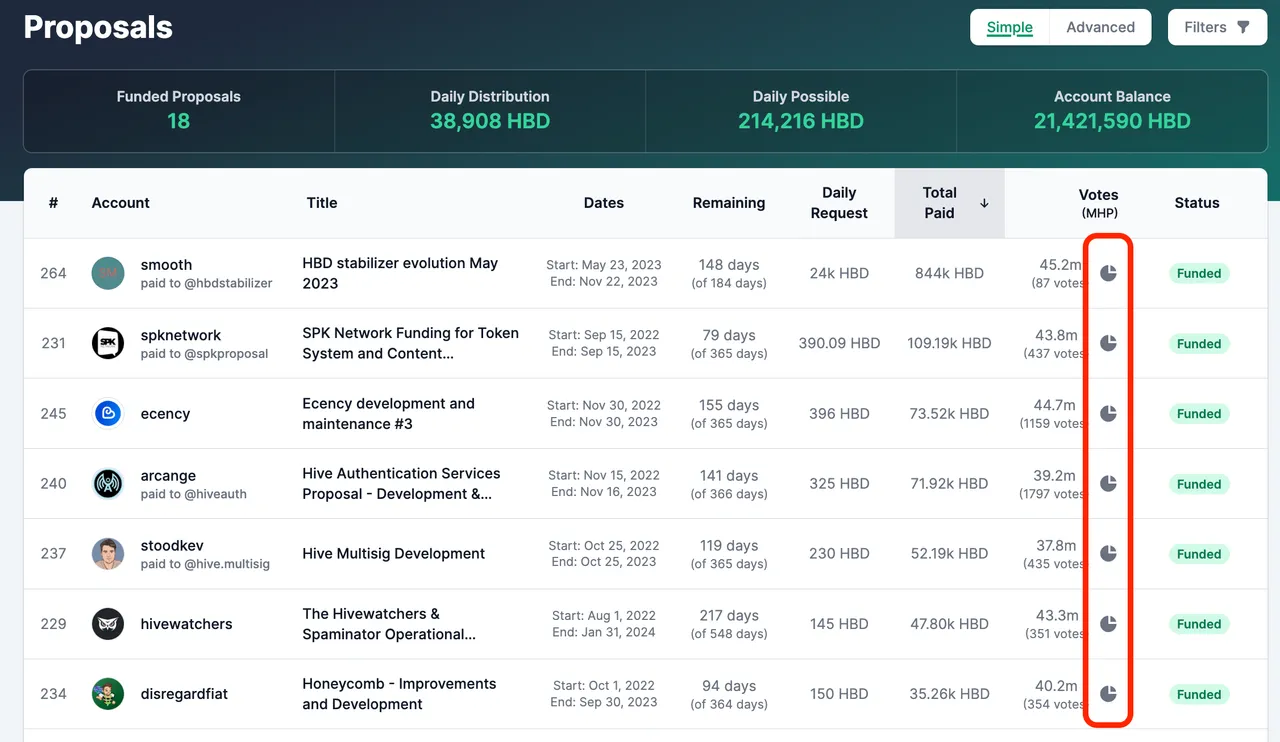Image resolution: width=1280 pixels, height=742 pixels.
Task: Open vote pie chart for ecency proposal
Action: [1108, 413]
